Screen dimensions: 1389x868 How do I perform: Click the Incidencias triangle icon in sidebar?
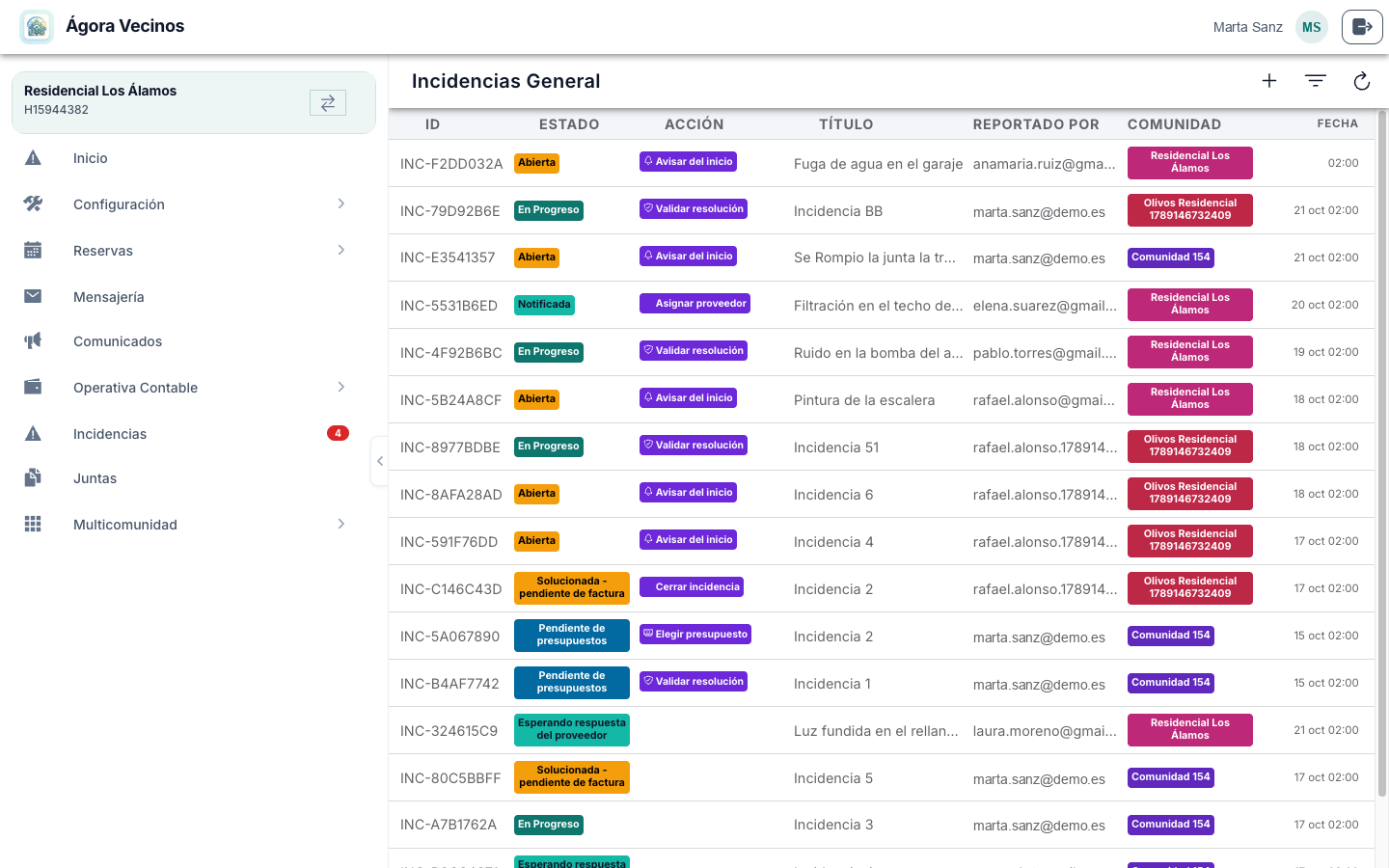33,434
